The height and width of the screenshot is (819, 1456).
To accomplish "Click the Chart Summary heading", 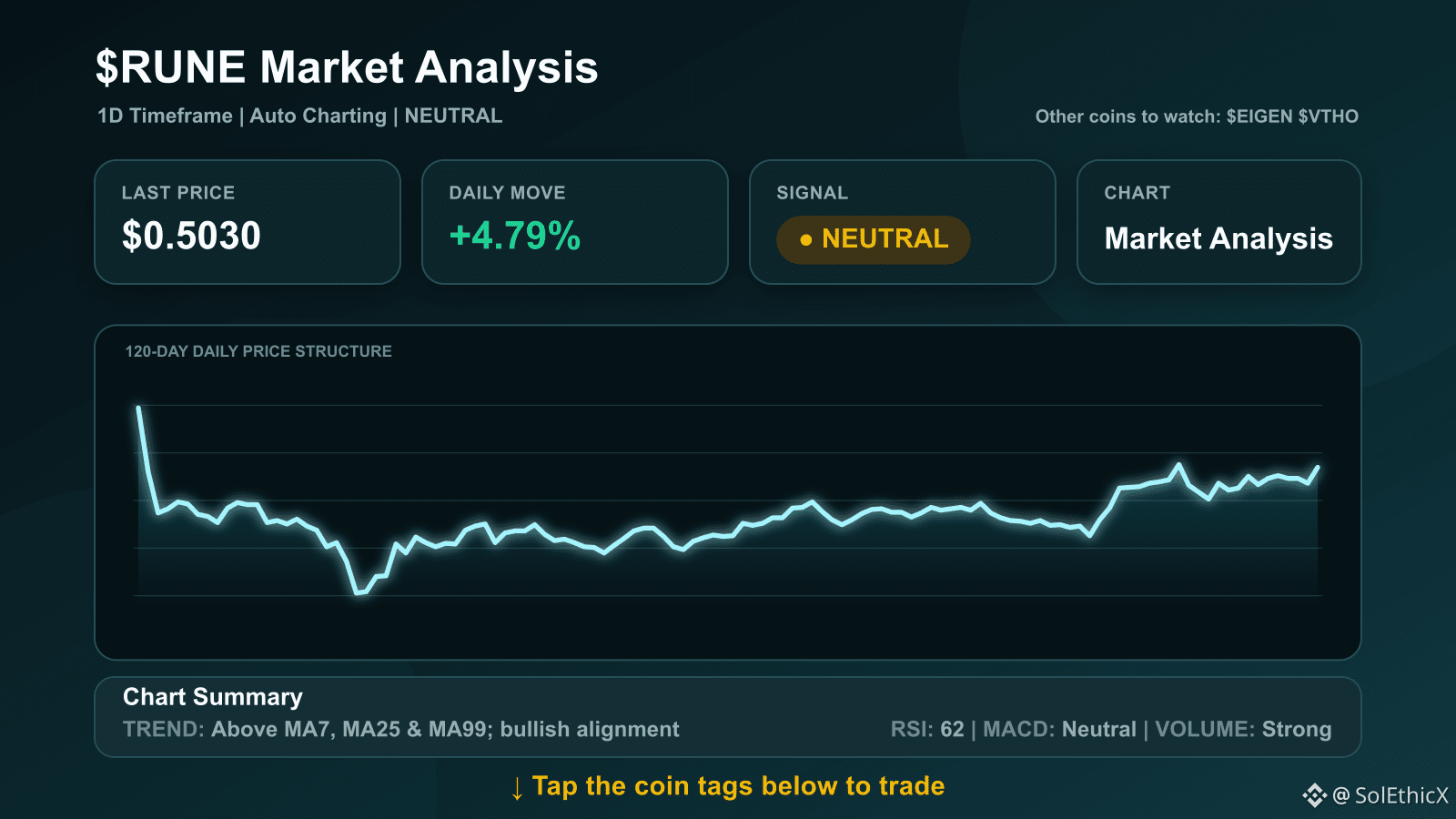I will pyautogui.click(x=213, y=697).
